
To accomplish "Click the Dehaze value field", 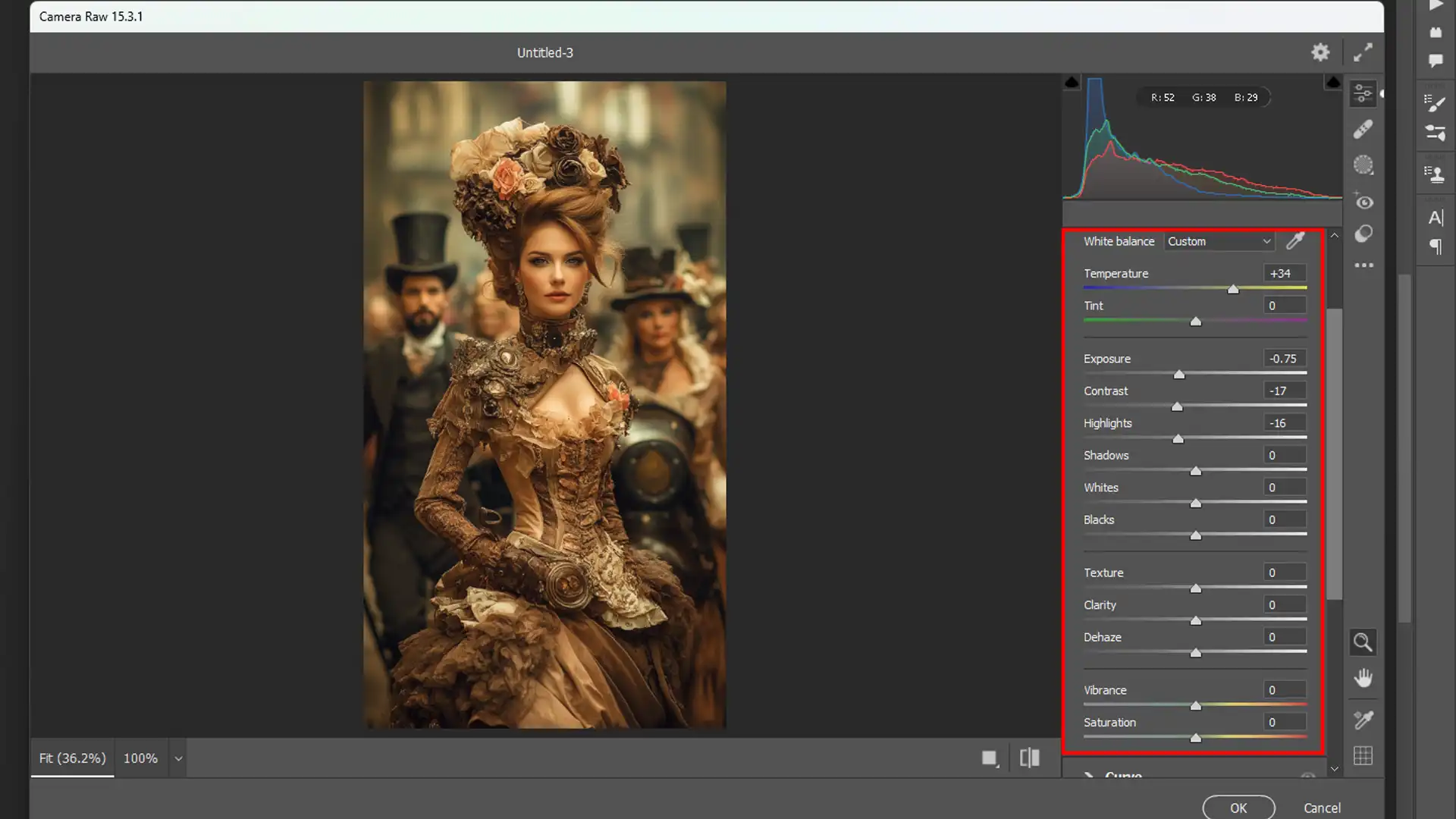I will [1285, 637].
